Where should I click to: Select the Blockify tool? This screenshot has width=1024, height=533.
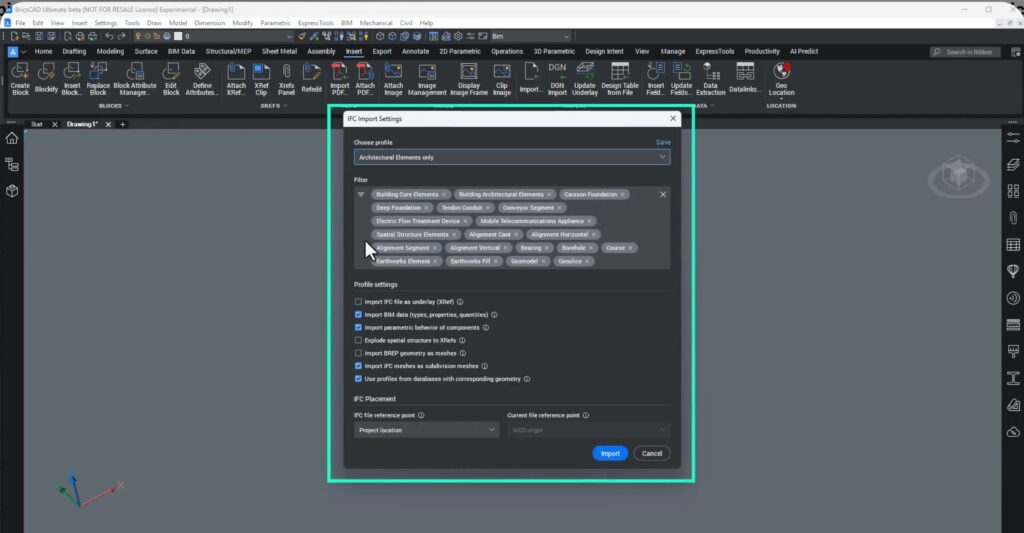point(46,78)
